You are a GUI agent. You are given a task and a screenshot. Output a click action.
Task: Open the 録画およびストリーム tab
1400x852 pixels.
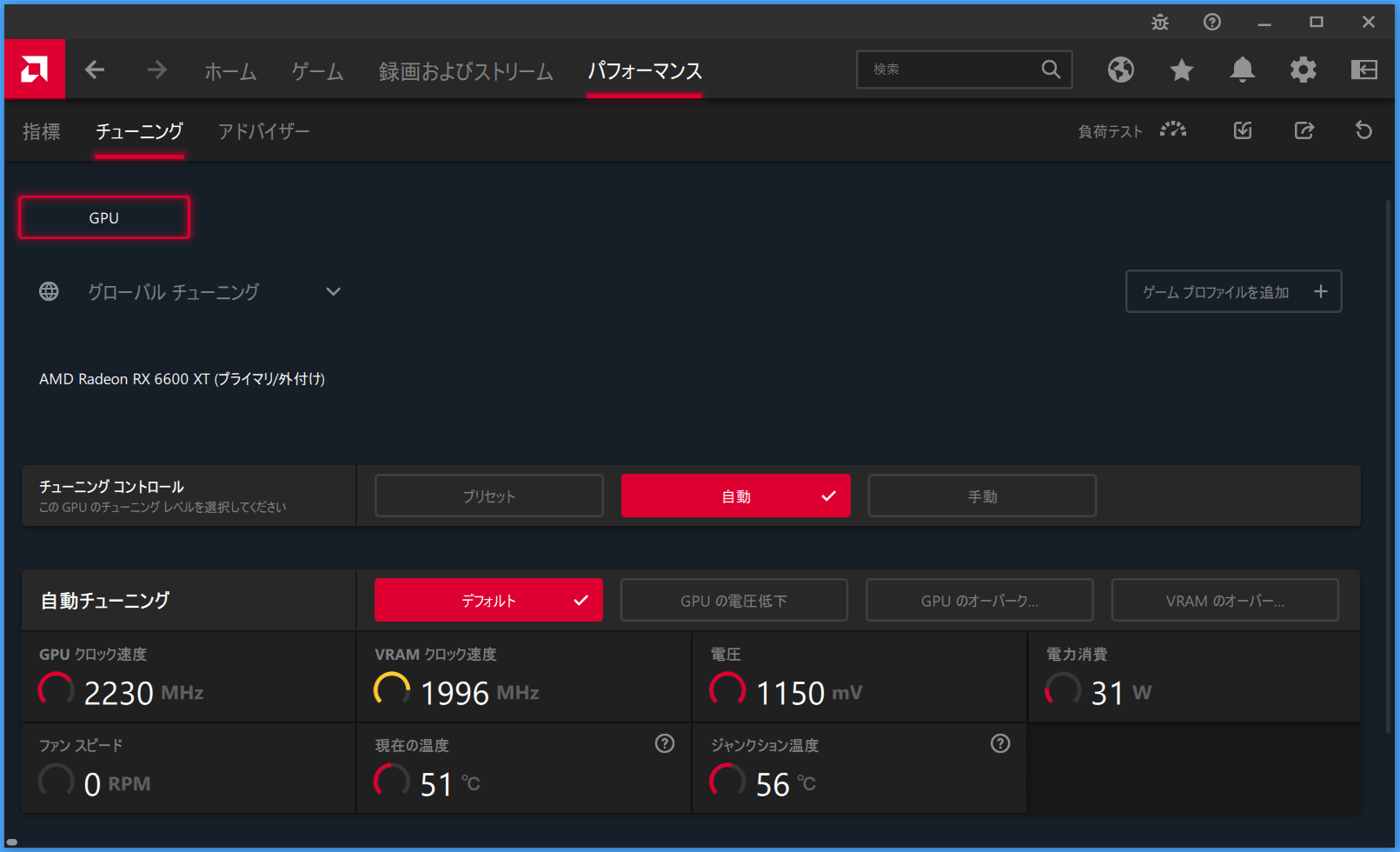click(x=466, y=71)
